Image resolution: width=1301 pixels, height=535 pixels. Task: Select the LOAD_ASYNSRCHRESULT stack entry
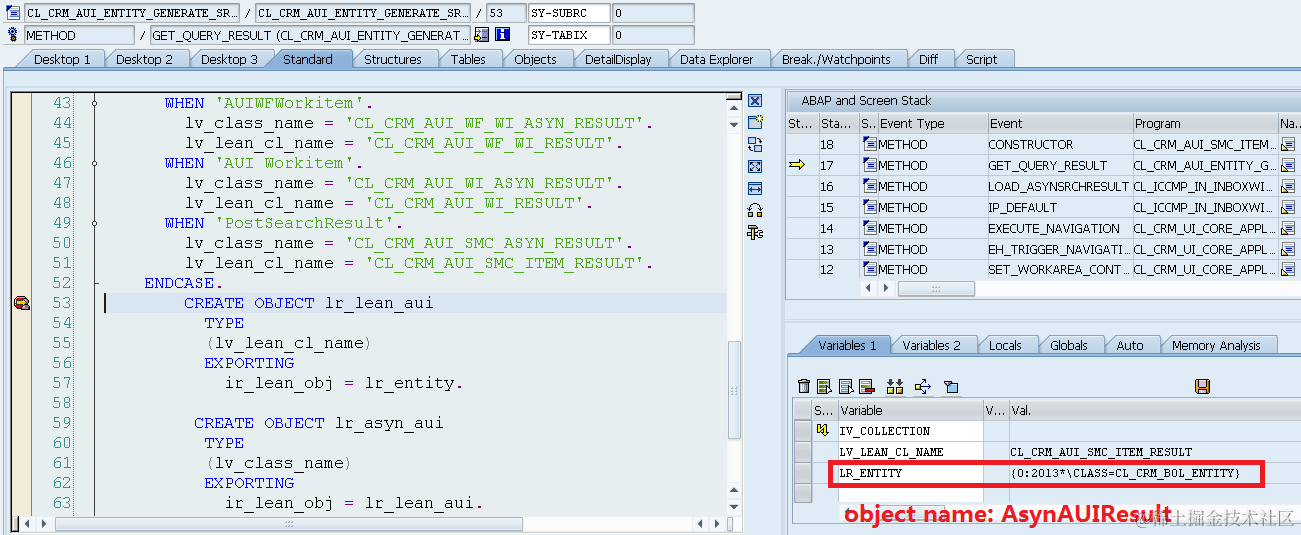click(x=1059, y=187)
